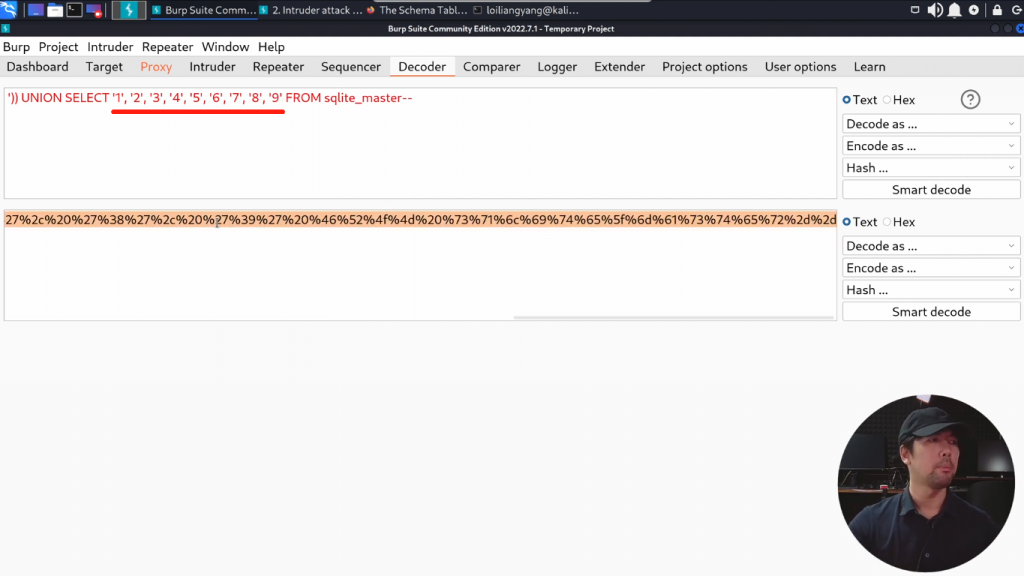This screenshot has height=576, width=1024.
Task: Open the Kali dragon applications menu
Action: coord(9,10)
